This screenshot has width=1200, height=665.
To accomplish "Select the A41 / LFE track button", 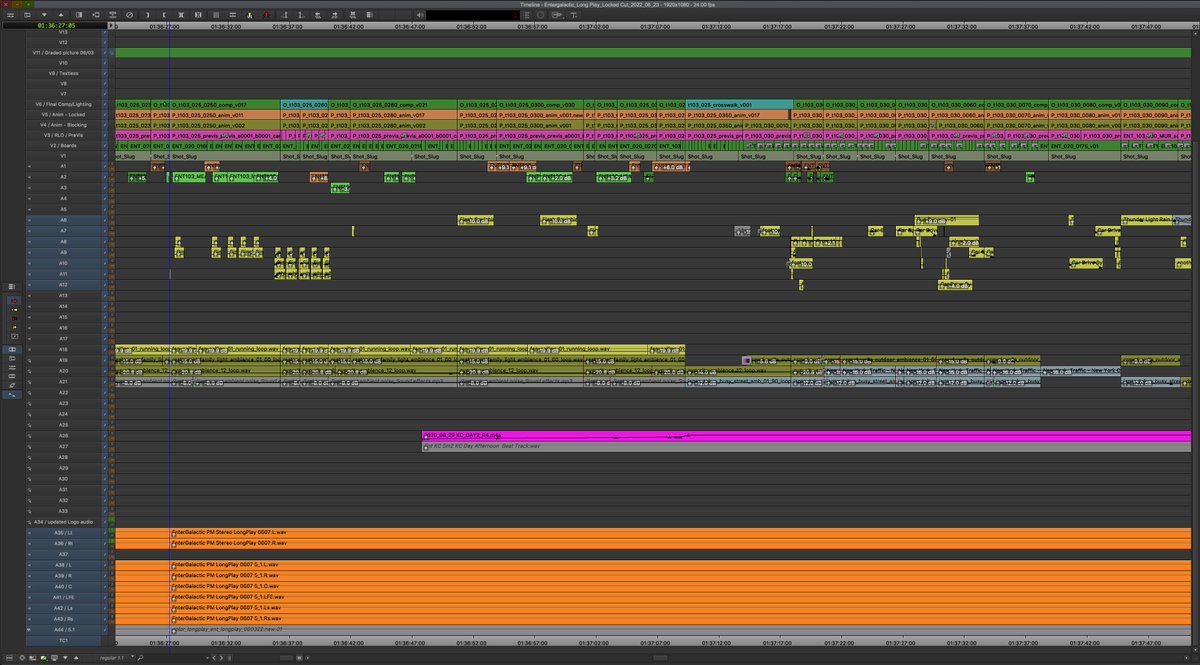I will point(63,597).
